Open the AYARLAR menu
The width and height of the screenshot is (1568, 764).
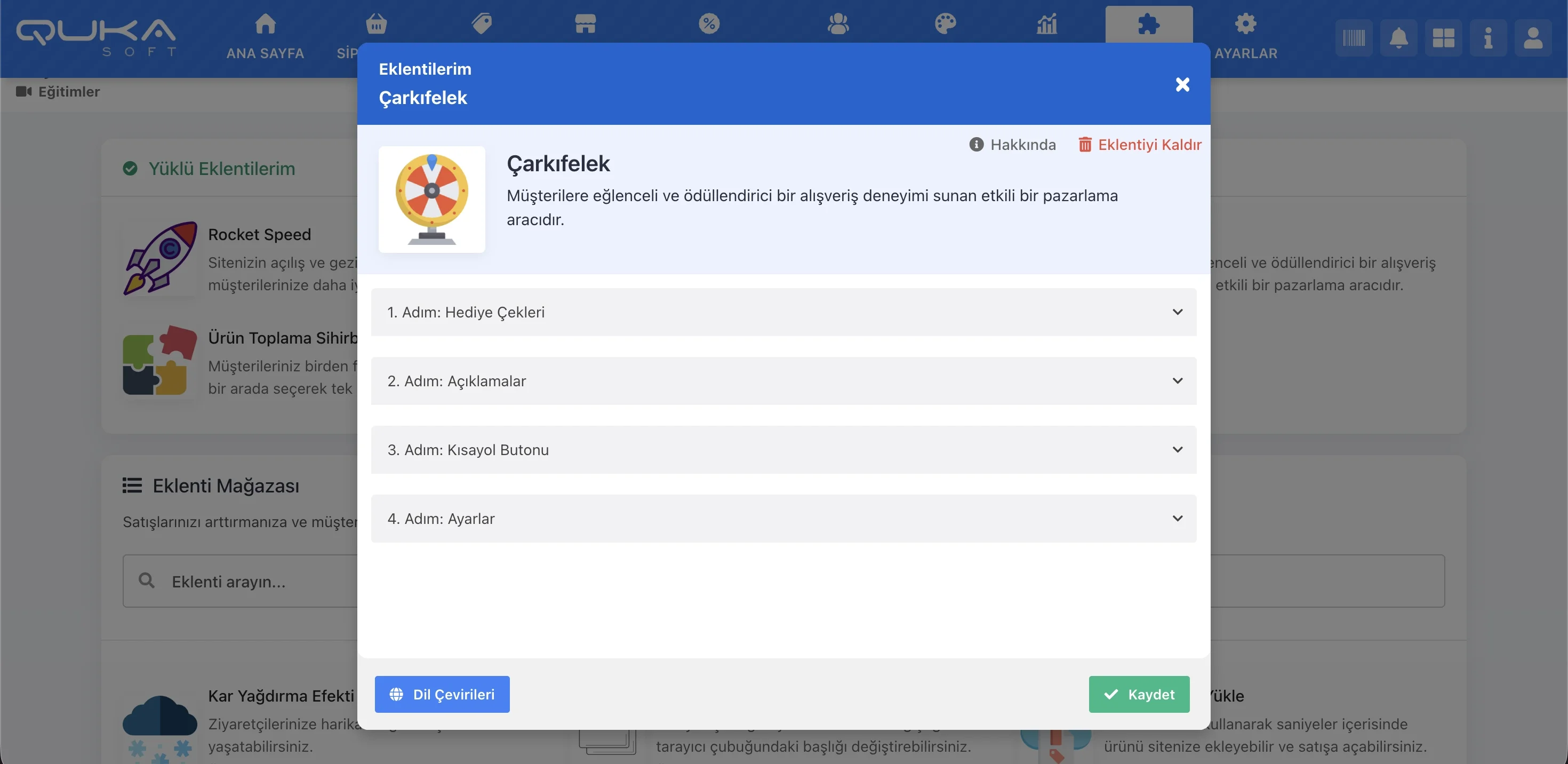click(x=1245, y=36)
